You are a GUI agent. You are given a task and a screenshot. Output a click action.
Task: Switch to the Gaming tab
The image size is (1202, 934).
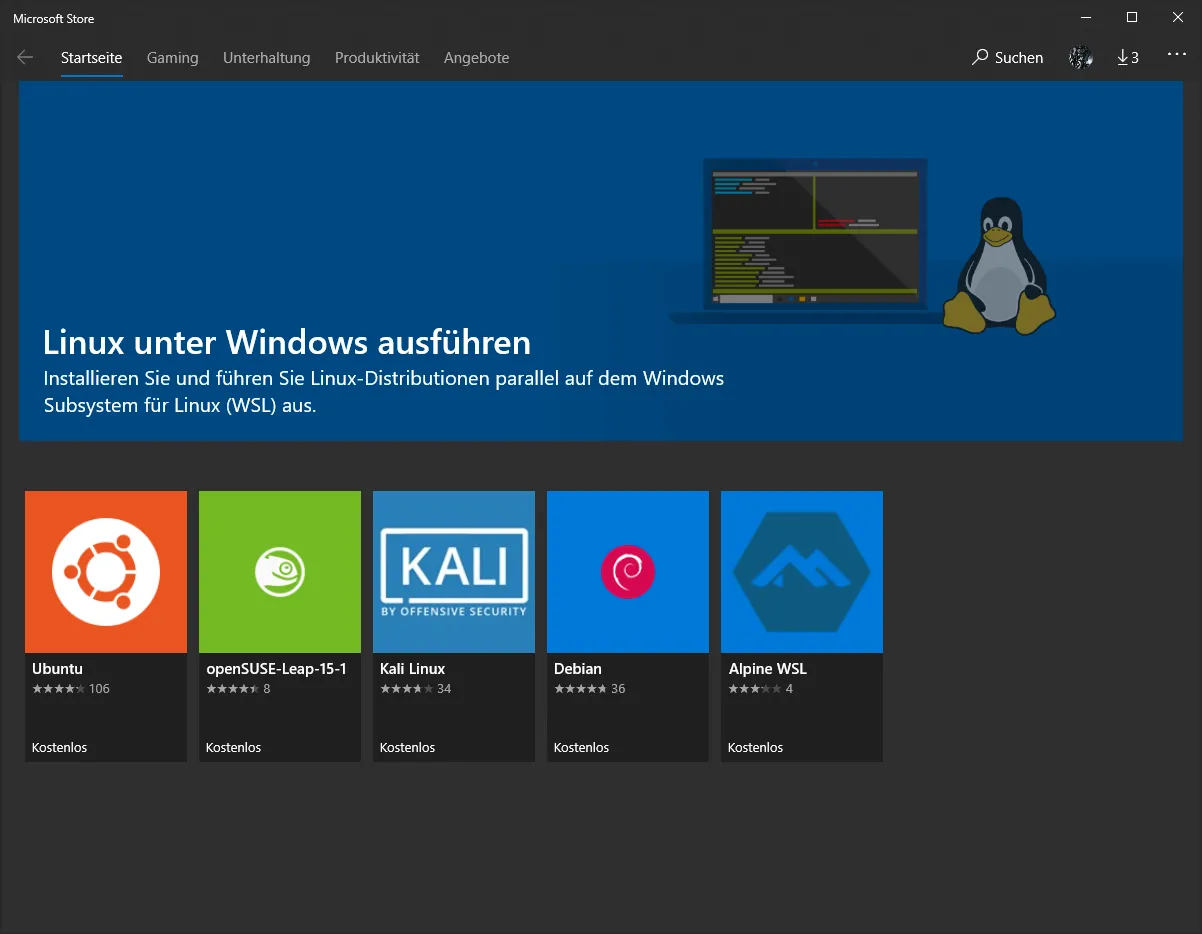click(x=172, y=58)
